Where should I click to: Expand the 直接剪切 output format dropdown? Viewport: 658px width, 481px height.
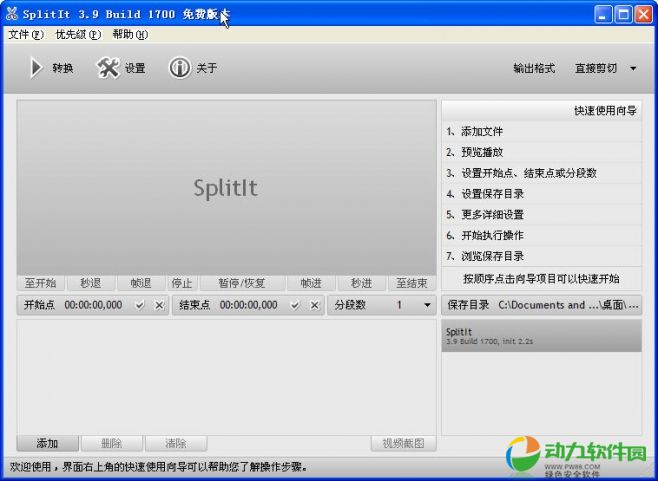point(633,69)
